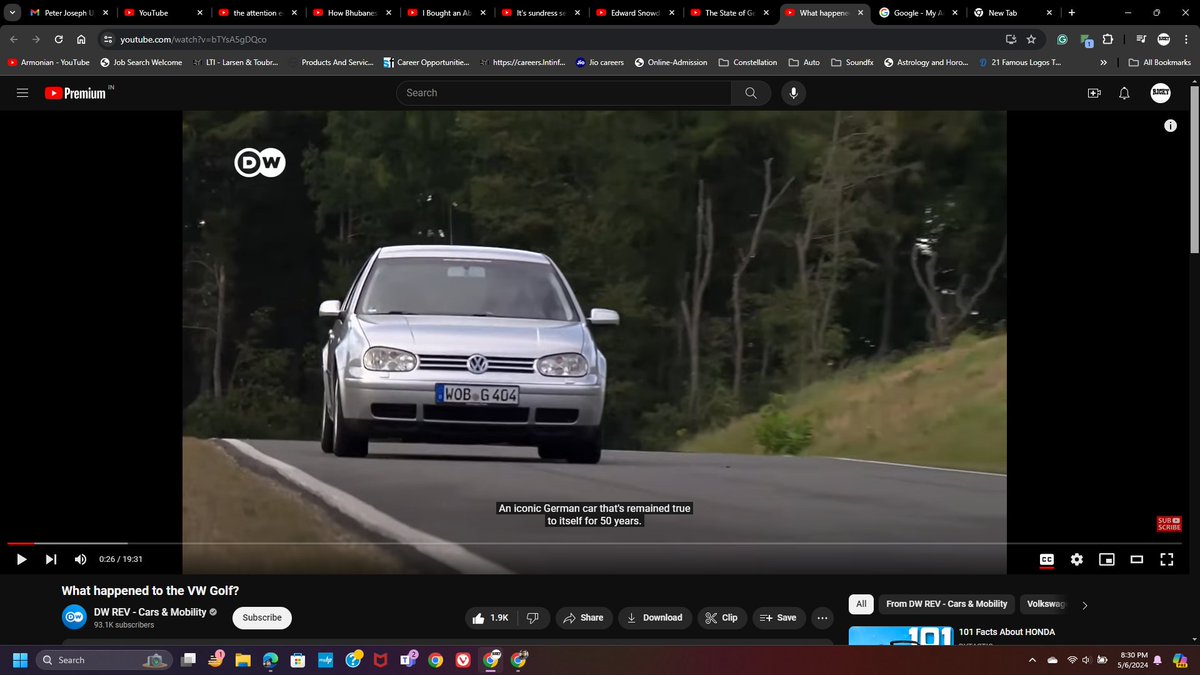This screenshot has height=675, width=1200.
Task: Open YouTube notifications bell
Action: 1122,92
